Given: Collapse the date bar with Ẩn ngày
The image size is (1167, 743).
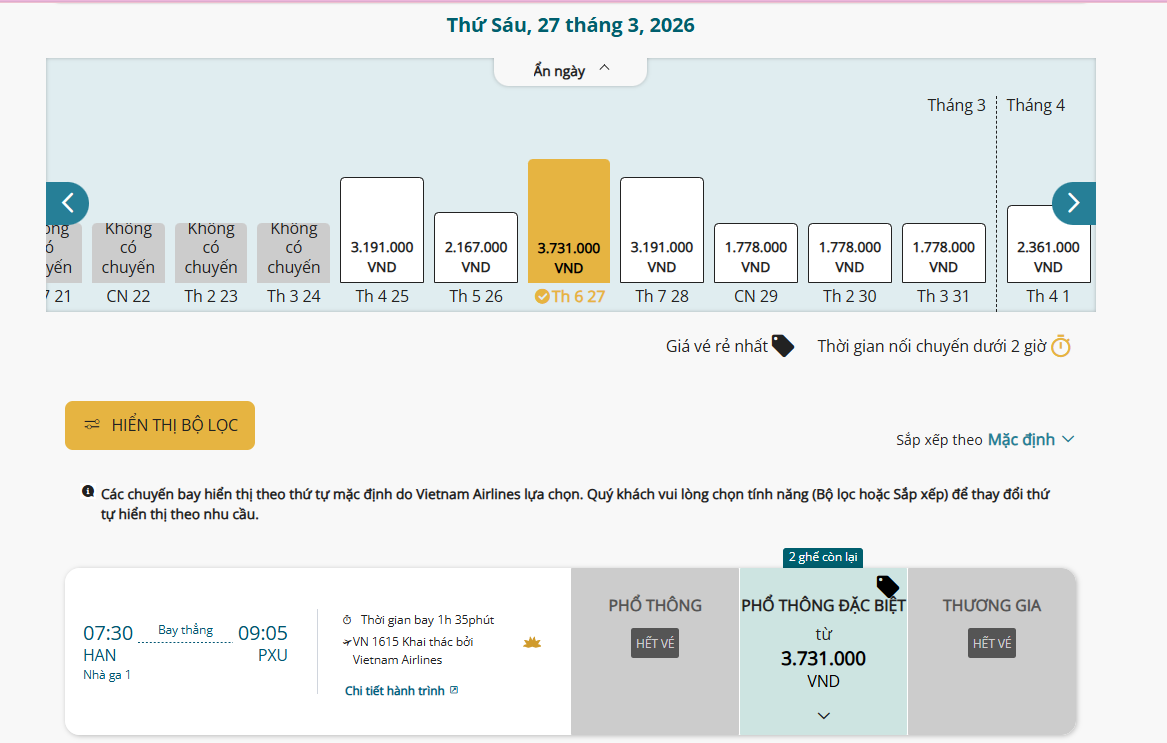Looking at the screenshot, I should point(571,70).
